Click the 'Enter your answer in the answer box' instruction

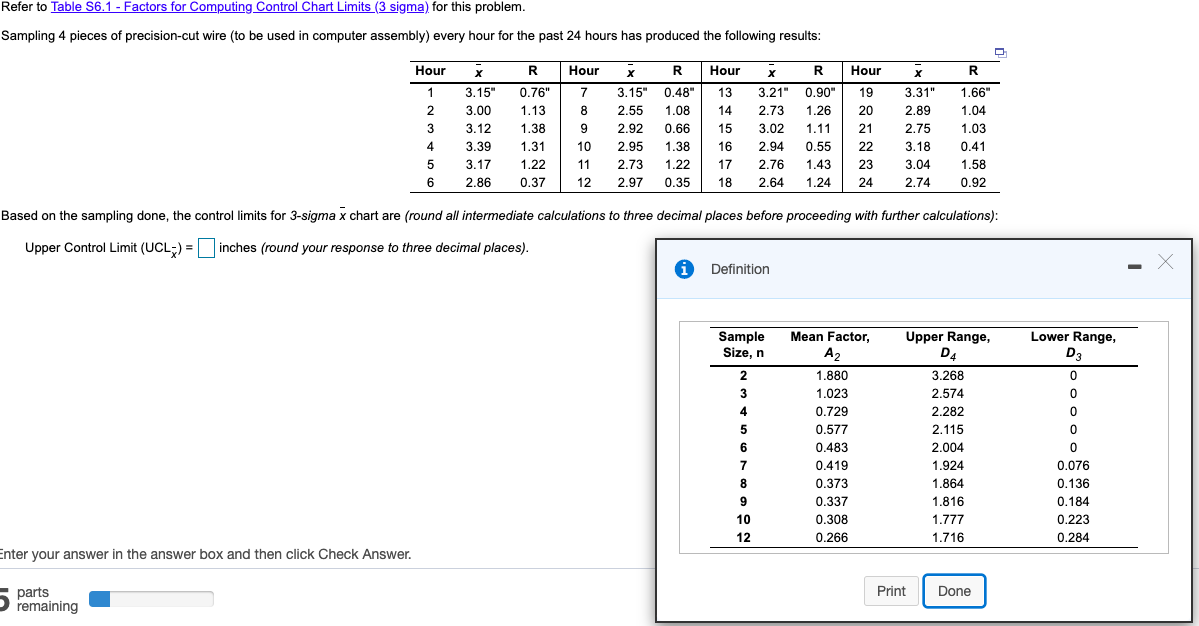[x=206, y=554]
